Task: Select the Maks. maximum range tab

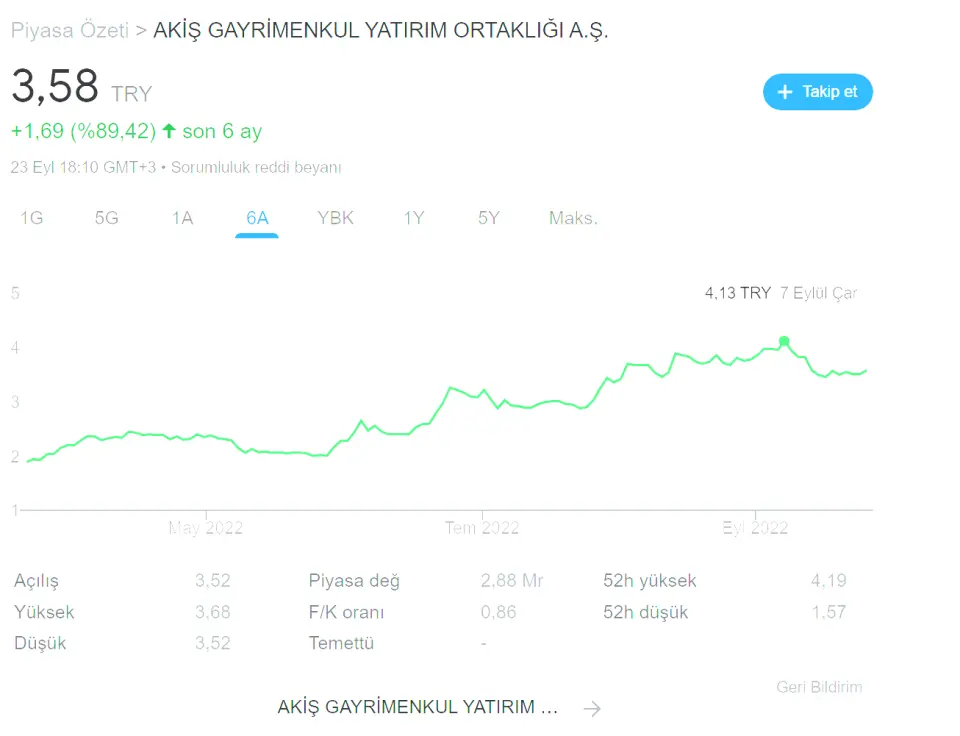Action: (573, 218)
